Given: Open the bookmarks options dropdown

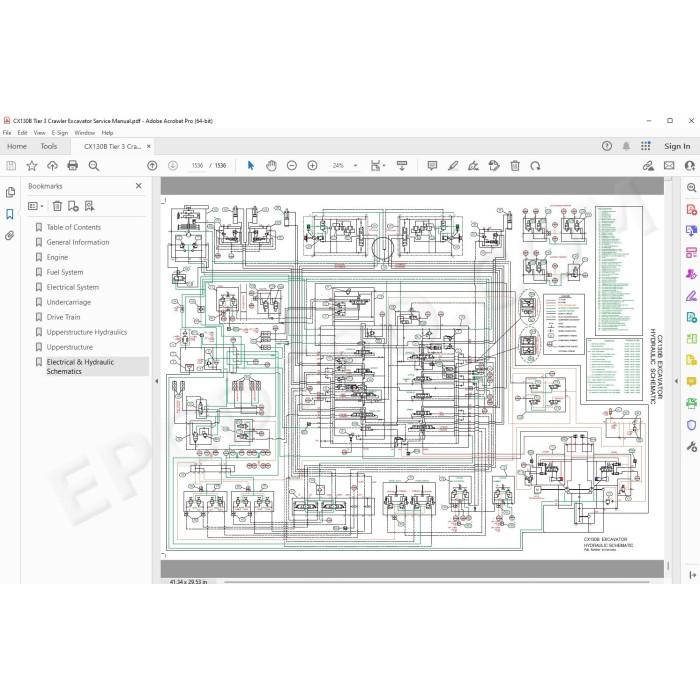Looking at the screenshot, I should coord(36,206).
